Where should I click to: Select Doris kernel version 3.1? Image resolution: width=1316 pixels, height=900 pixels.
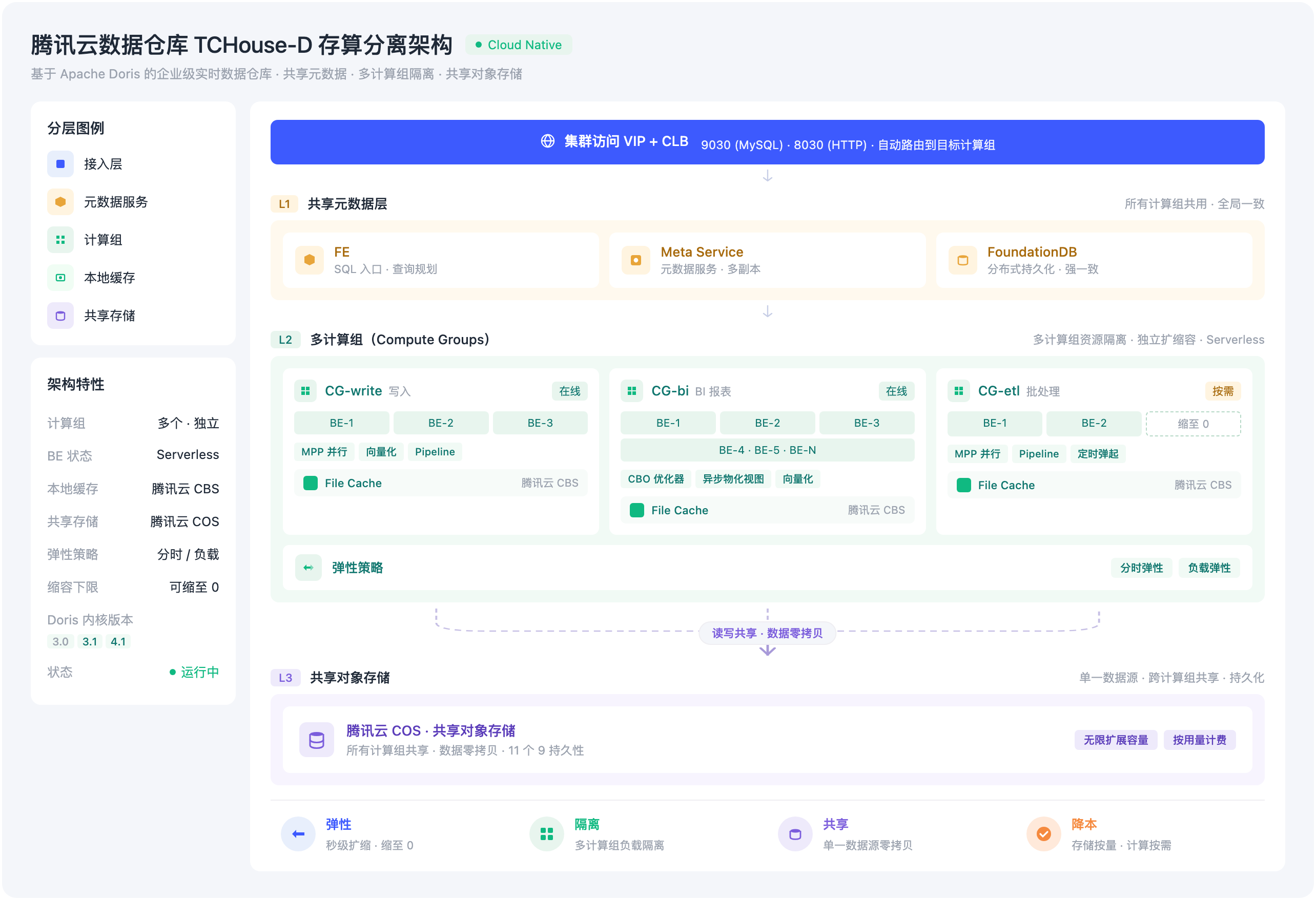pos(90,642)
